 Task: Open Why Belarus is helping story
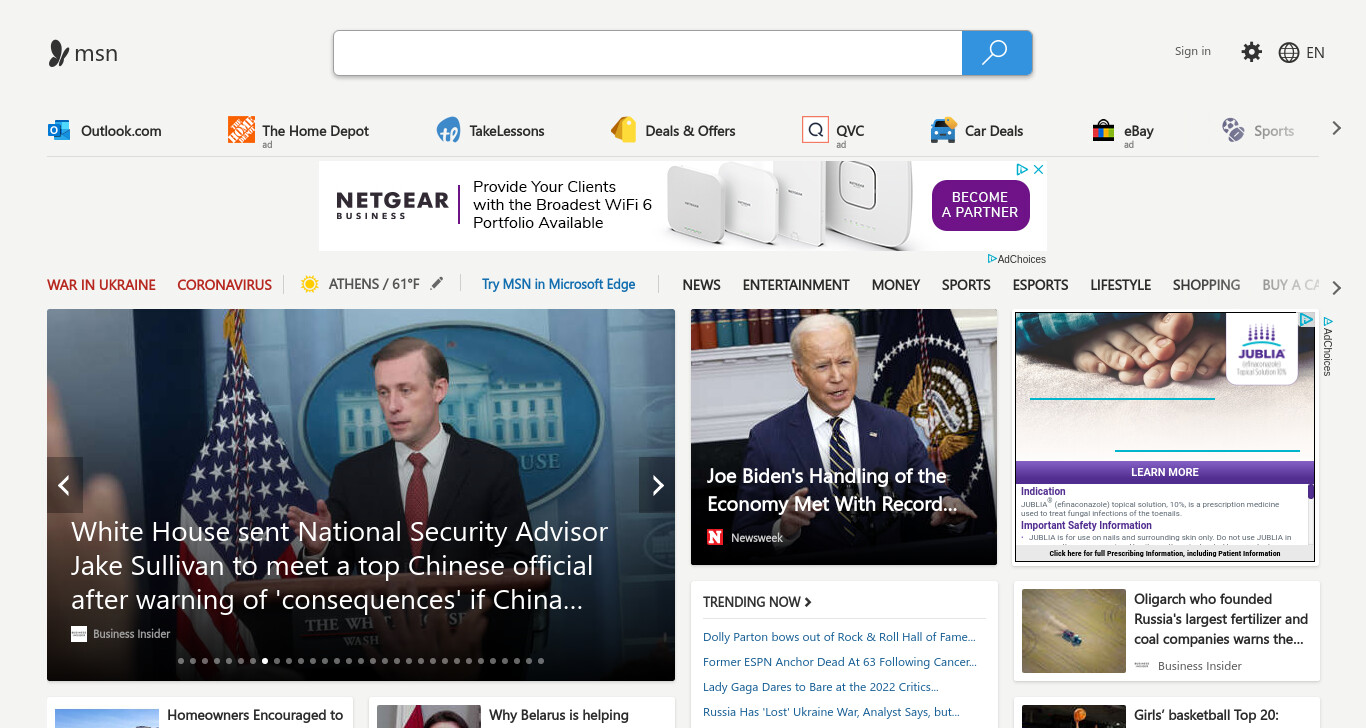[559, 715]
